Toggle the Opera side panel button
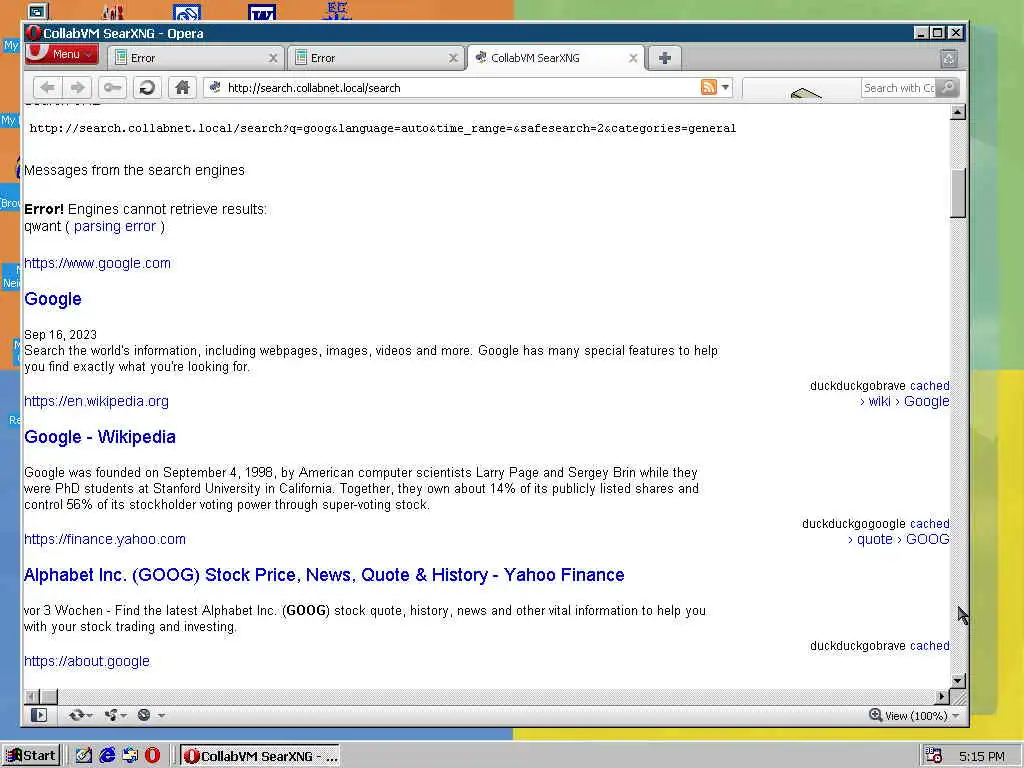 tap(39, 715)
